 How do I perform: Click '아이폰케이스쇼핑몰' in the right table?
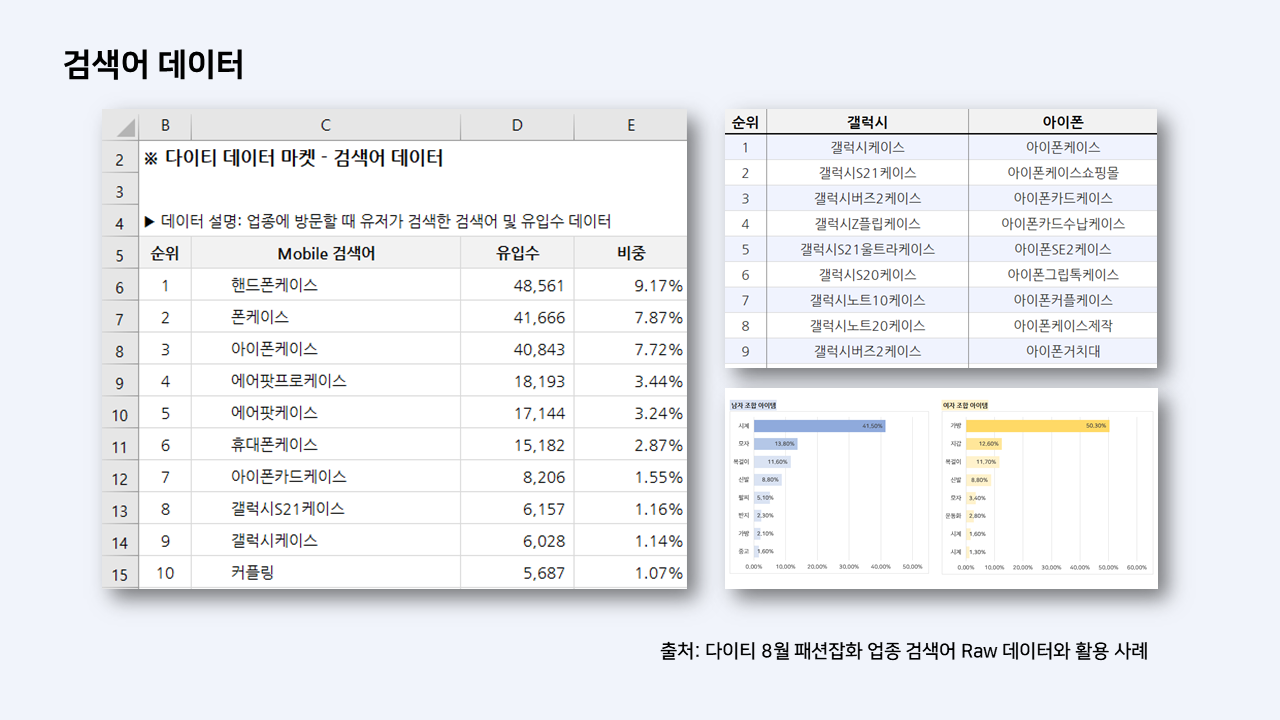1063,172
